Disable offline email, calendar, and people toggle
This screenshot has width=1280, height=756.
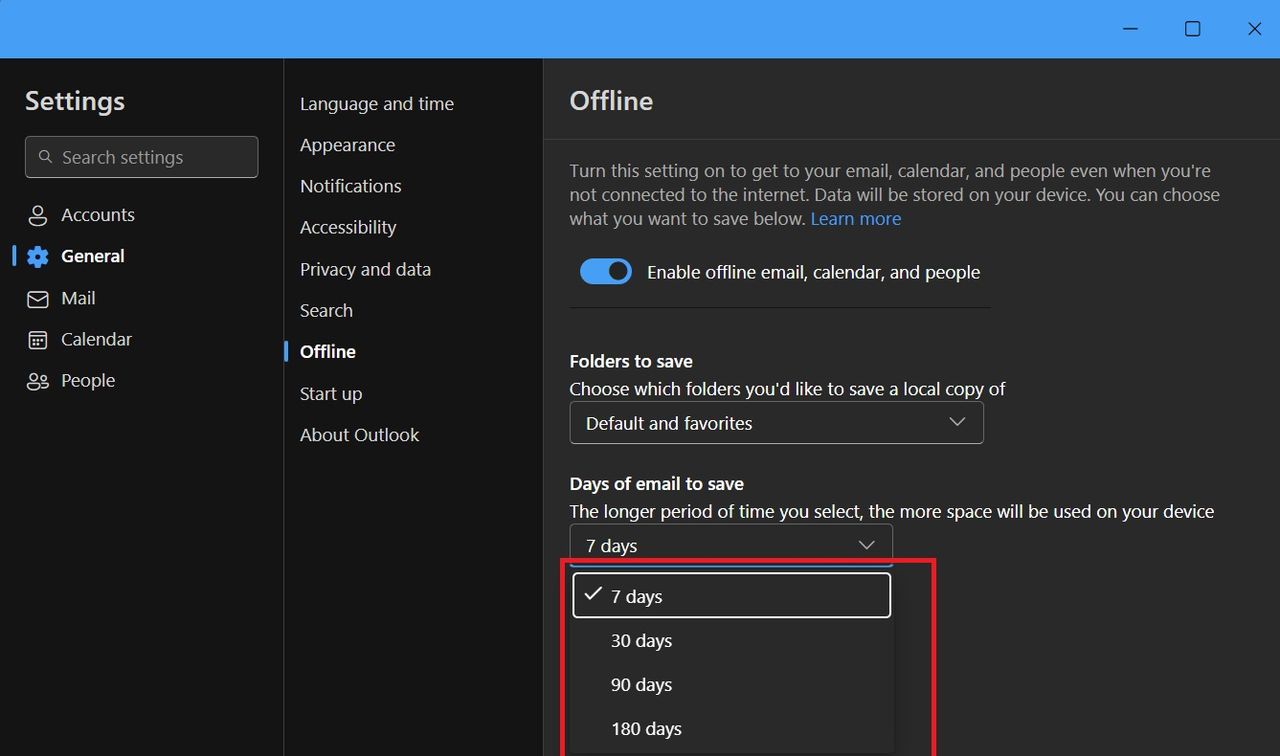606,272
